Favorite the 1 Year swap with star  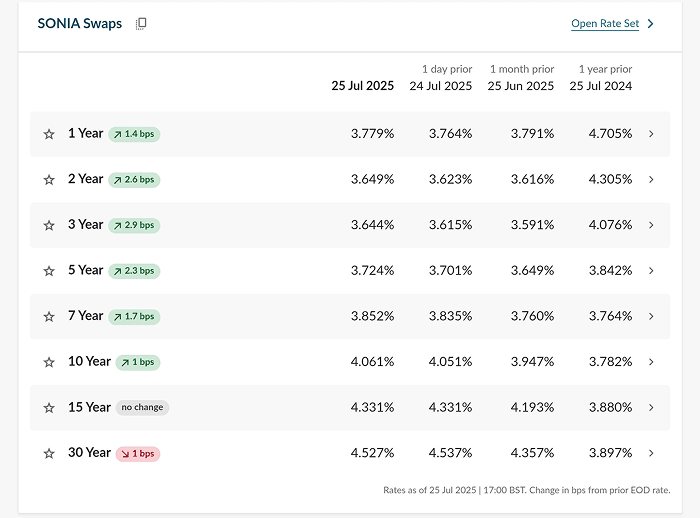point(49,134)
